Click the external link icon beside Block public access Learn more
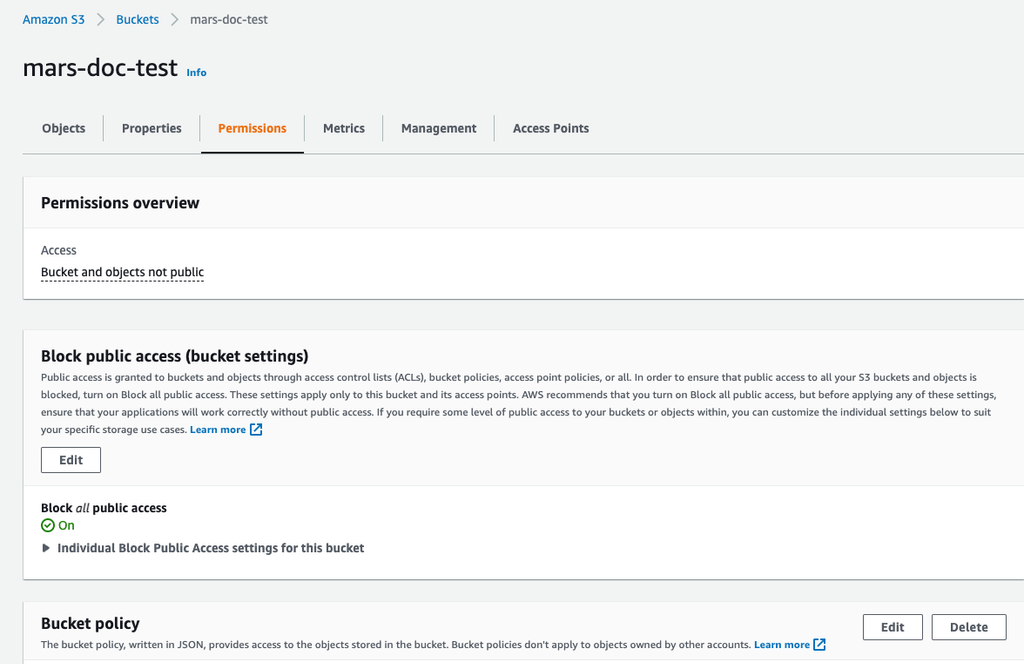The height and width of the screenshot is (664, 1024). click(254, 429)
